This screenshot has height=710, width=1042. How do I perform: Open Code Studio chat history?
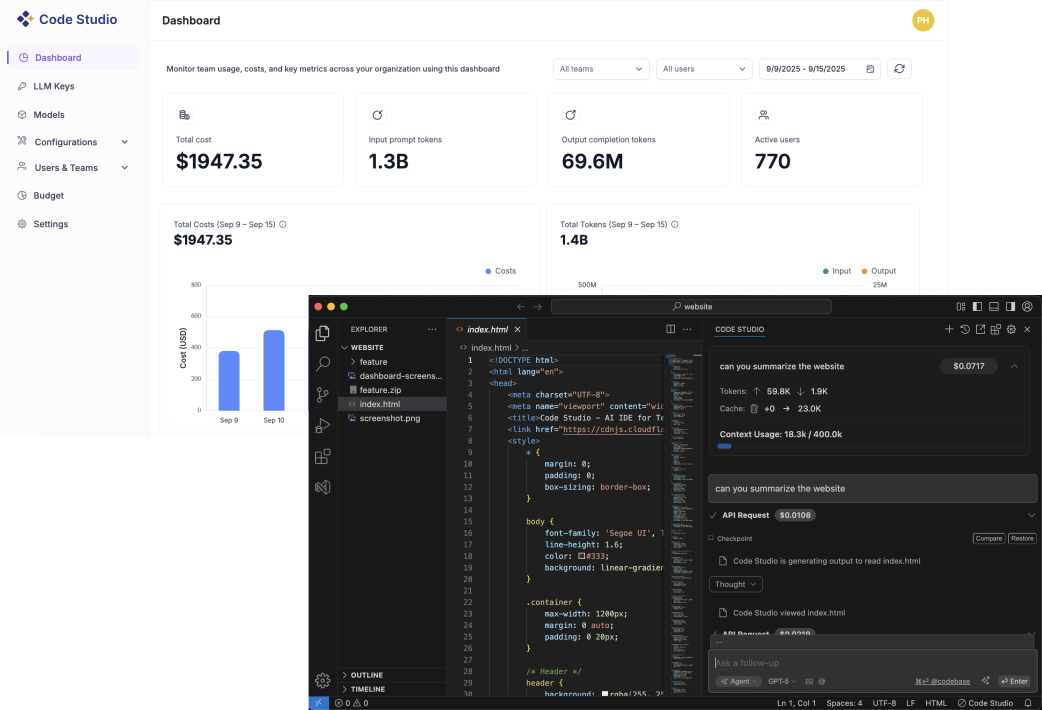click(965, 329)
